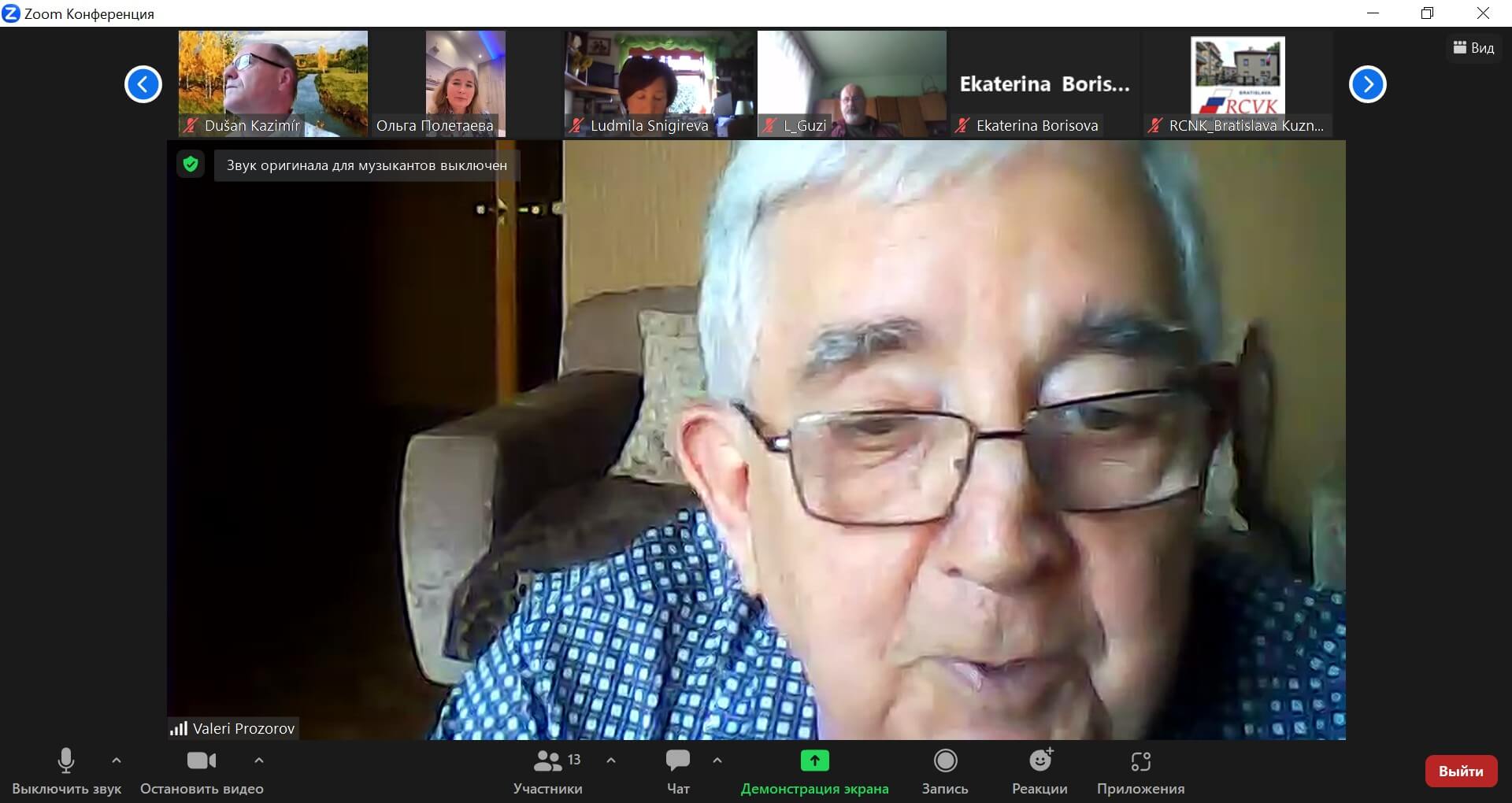Open the Участники participants panel
Viewport: 1512px width, 803px height.
pyautogui.click(x=548, y=772)
